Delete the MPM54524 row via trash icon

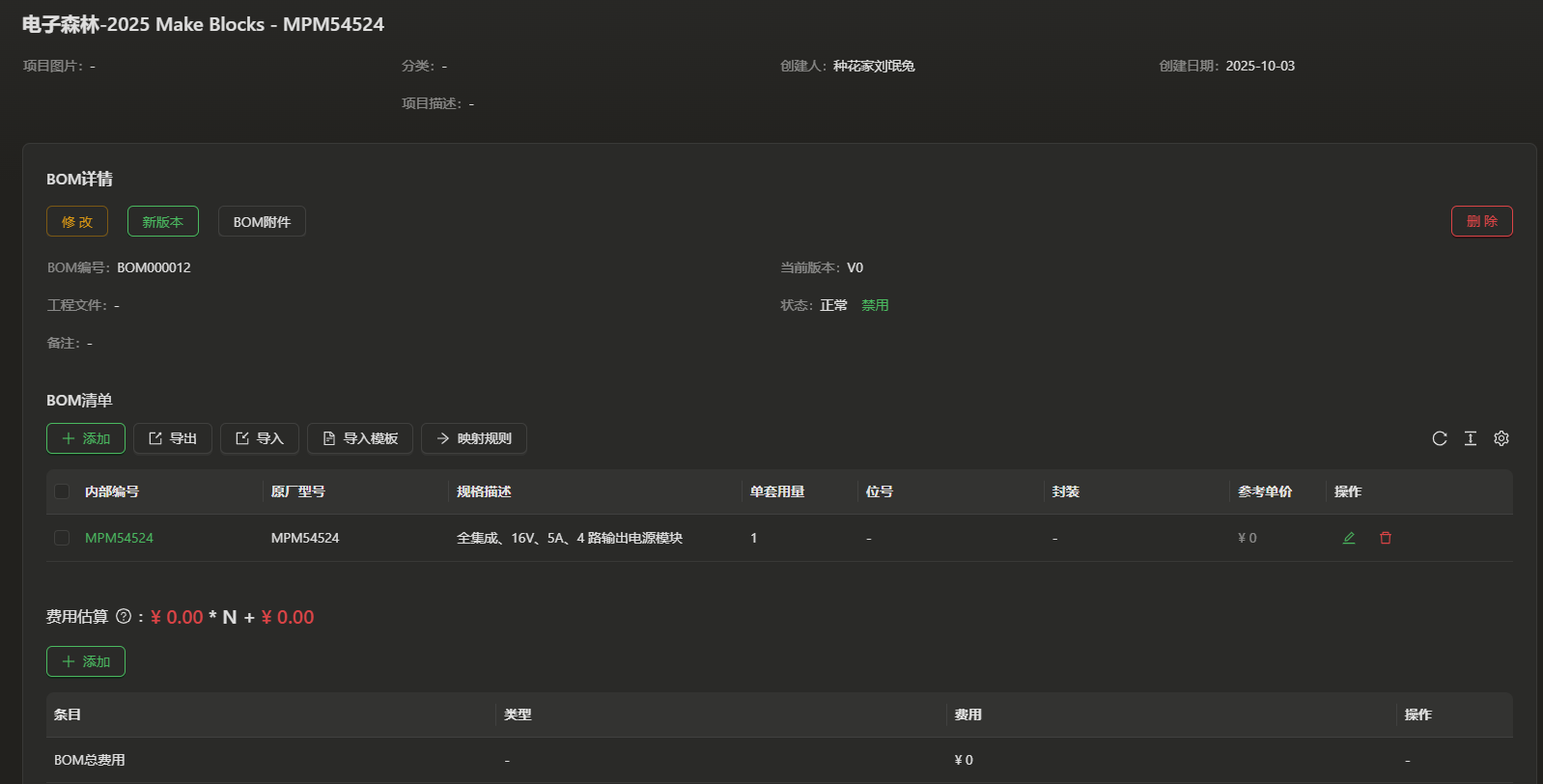pos(1385,538)
